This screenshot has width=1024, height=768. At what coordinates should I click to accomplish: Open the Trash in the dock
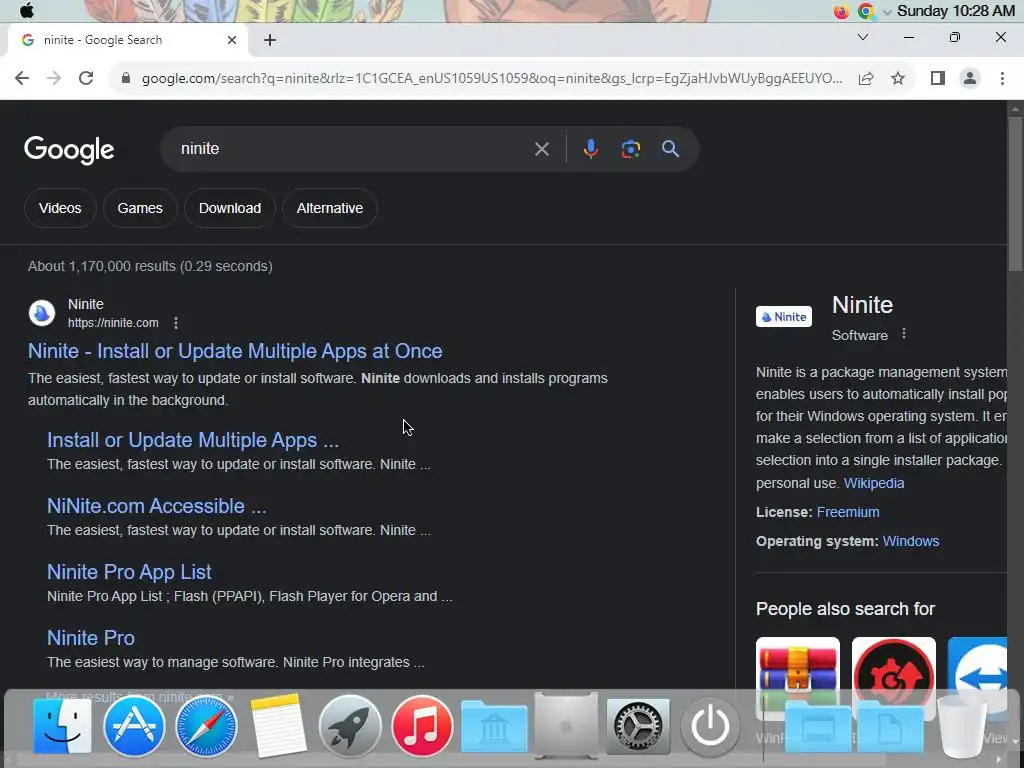click(x=961, y=726)
